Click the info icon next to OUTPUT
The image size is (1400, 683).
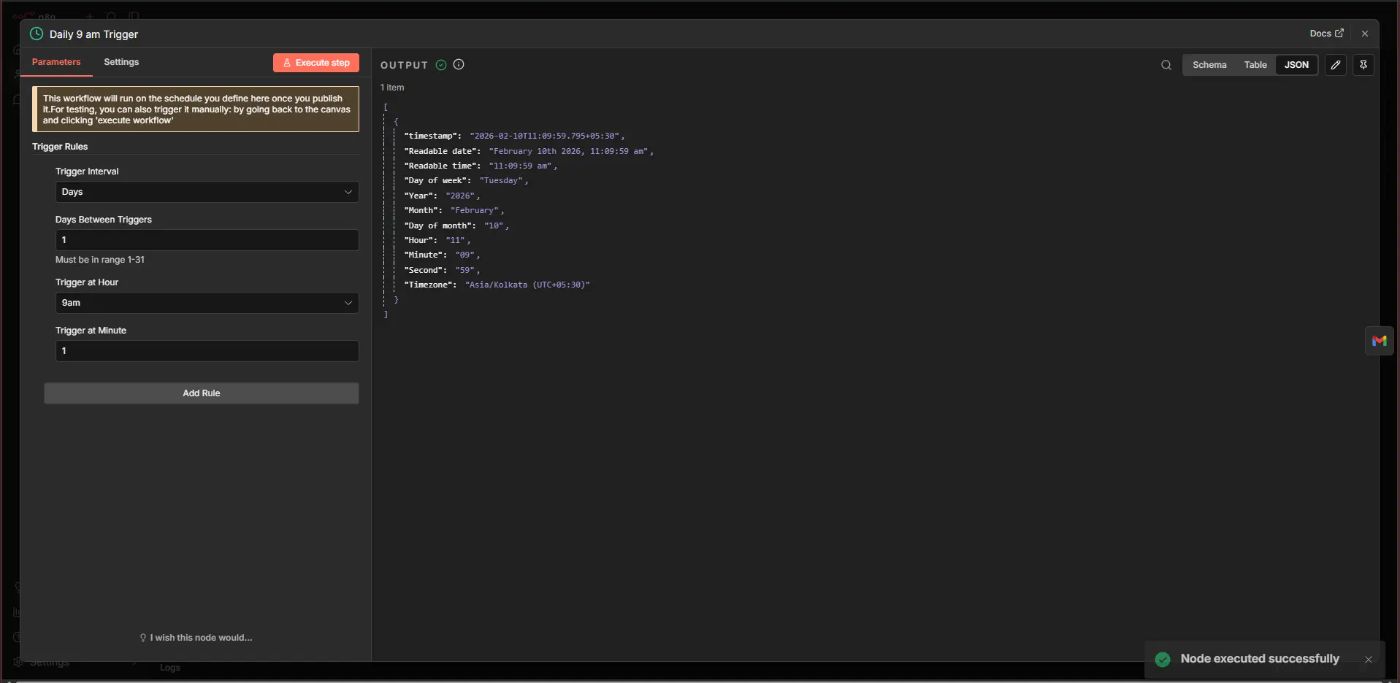coord(459,65)
